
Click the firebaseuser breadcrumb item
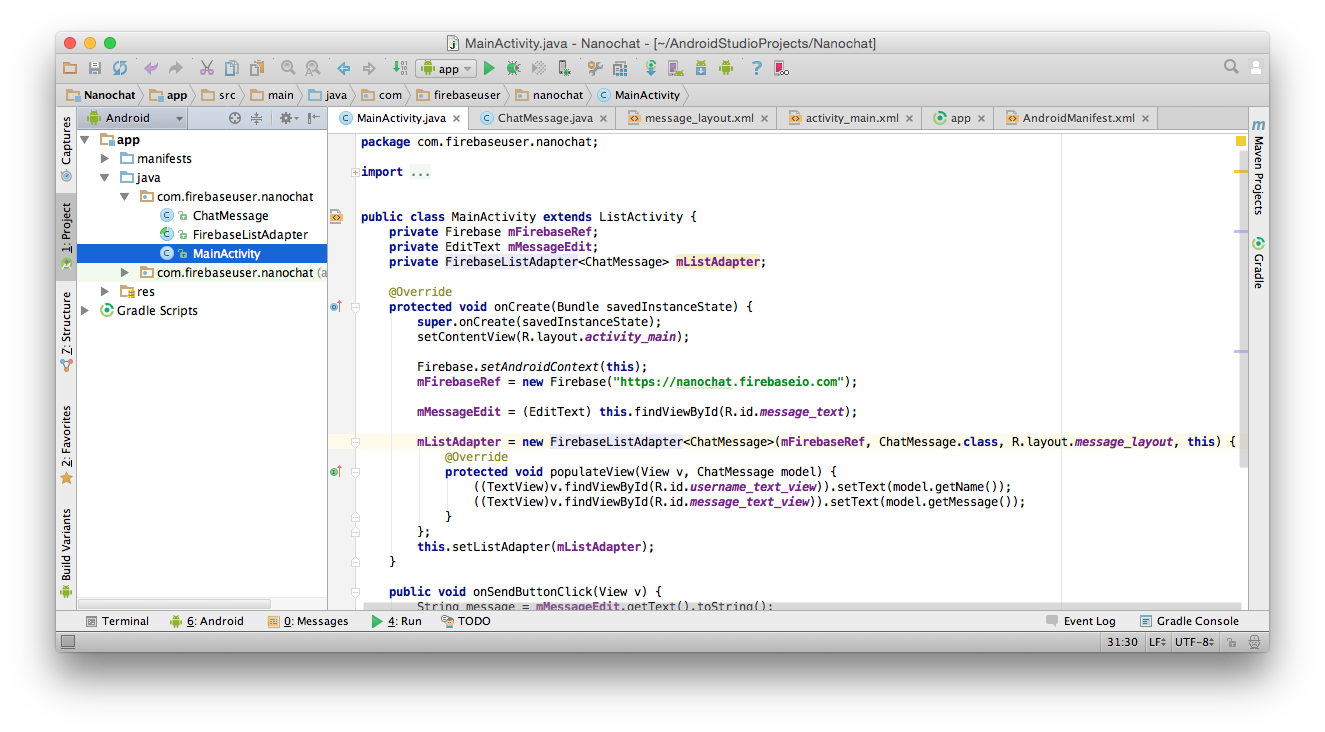click(x=457, y=95)
